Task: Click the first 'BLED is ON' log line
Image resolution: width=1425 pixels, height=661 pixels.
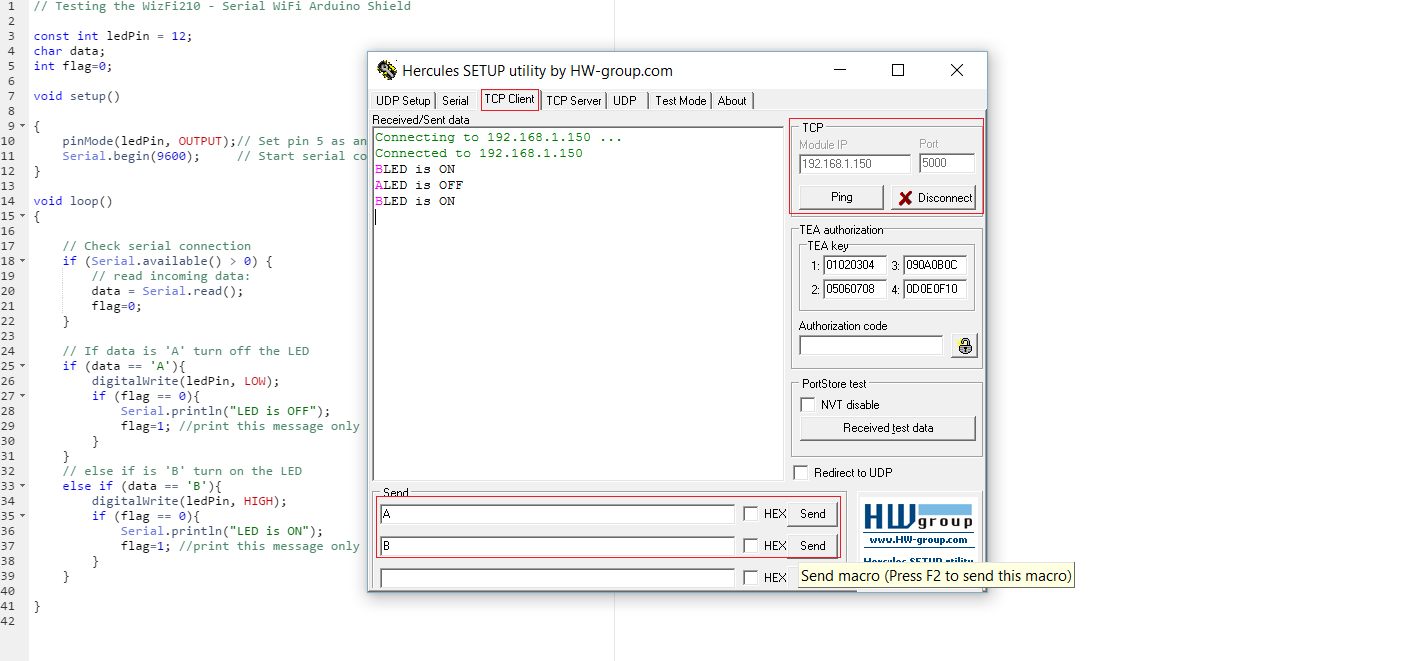Action: [x=415, y=169]
